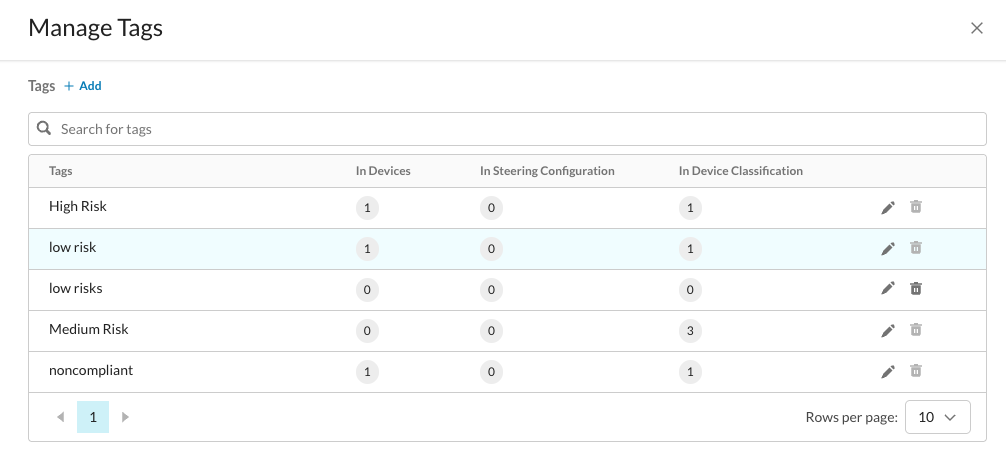Delete the Medium Risk tag
The height and width of the screenshot is (464, 1006).
point(916,330)
